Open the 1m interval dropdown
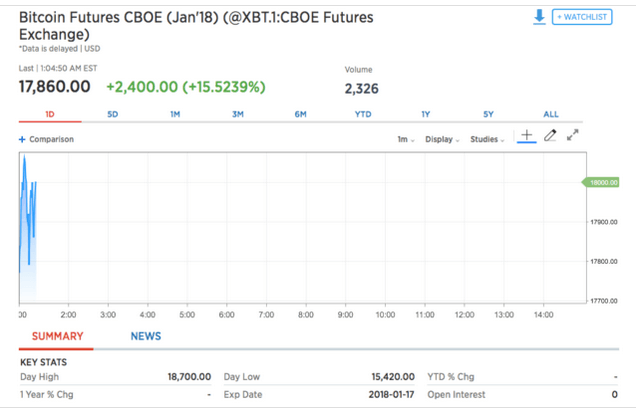The image size is (636, 408). coord(405,140)
